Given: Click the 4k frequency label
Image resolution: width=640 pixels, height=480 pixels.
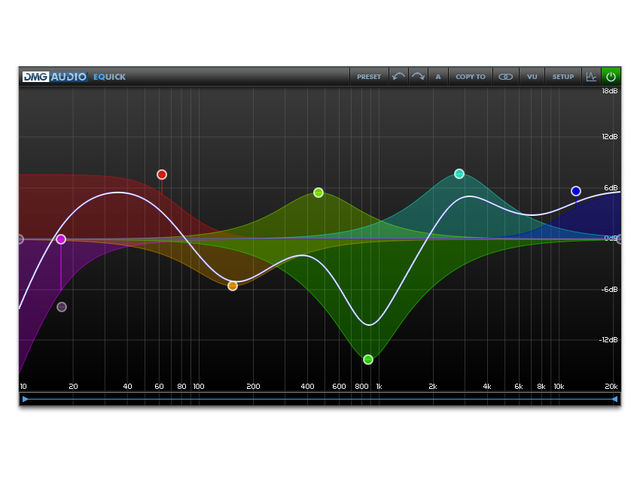Looking at the screenshot, I should coord(487,387).
